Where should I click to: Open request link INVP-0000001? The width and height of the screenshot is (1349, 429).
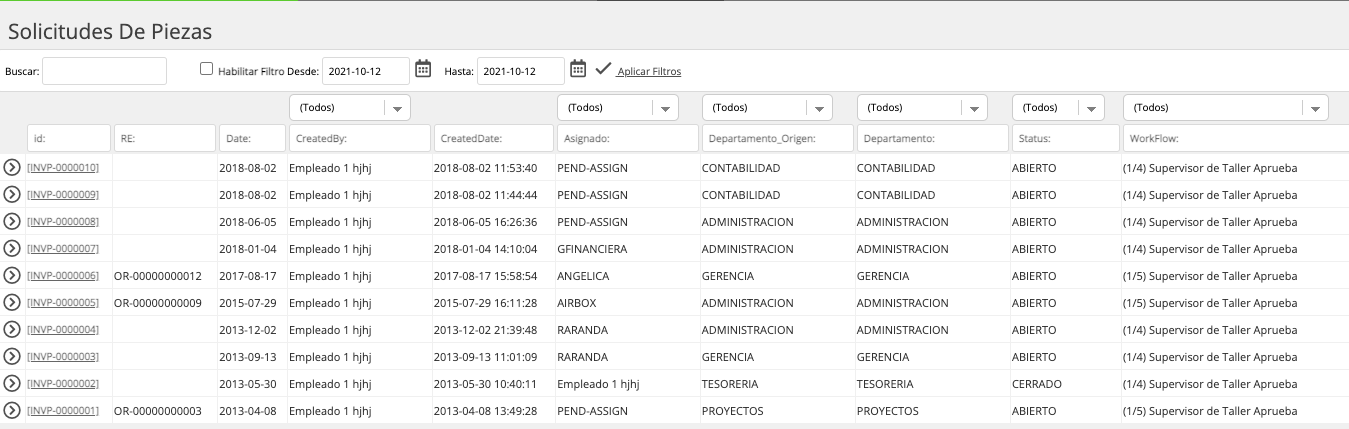63,411
